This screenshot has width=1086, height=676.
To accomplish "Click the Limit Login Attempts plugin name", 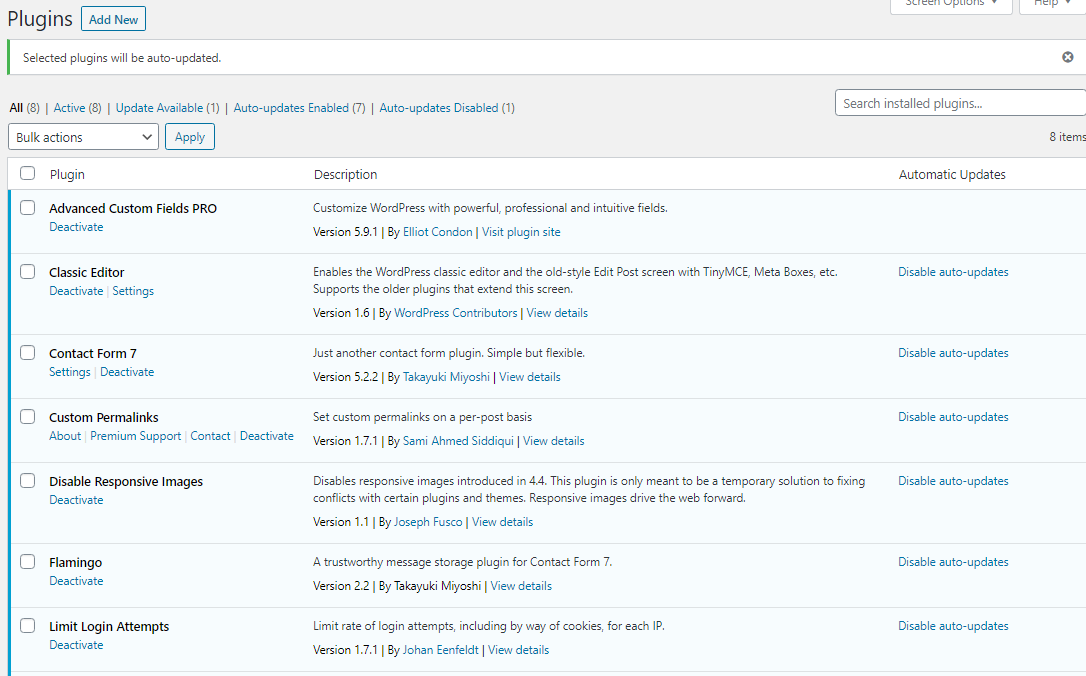I will 109,626.
